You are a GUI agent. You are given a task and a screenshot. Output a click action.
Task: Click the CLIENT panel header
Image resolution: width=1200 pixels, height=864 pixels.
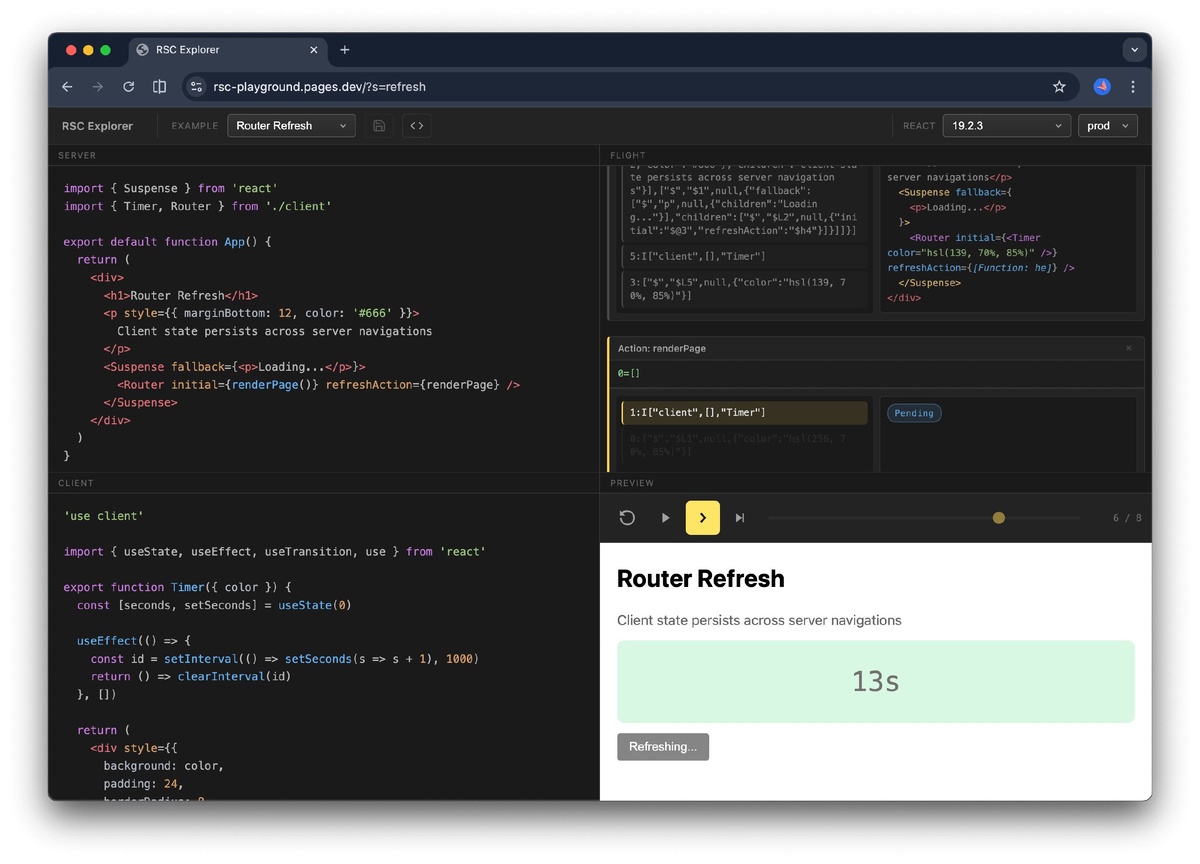[76, 483]
